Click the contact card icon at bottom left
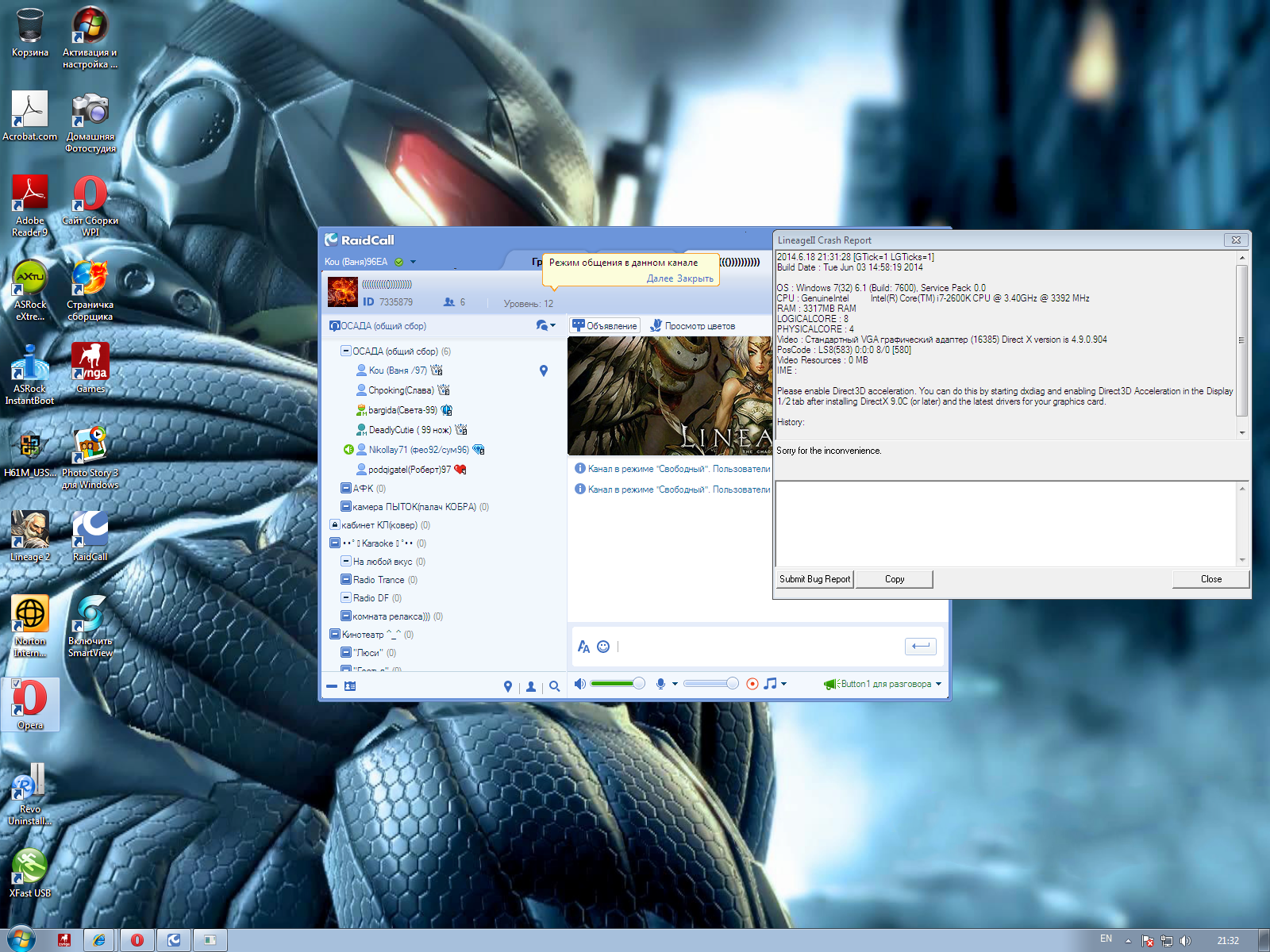Viewport: 1270px width, 952px height. [350, 686]
